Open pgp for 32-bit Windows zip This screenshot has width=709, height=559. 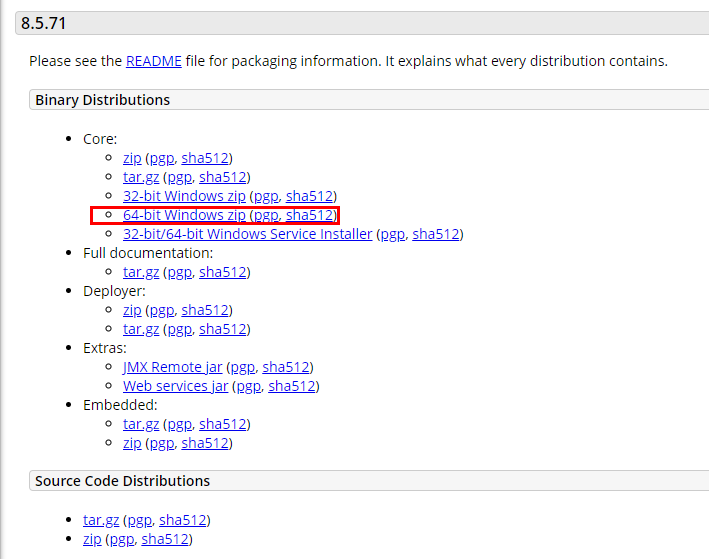tap(266, 196)
